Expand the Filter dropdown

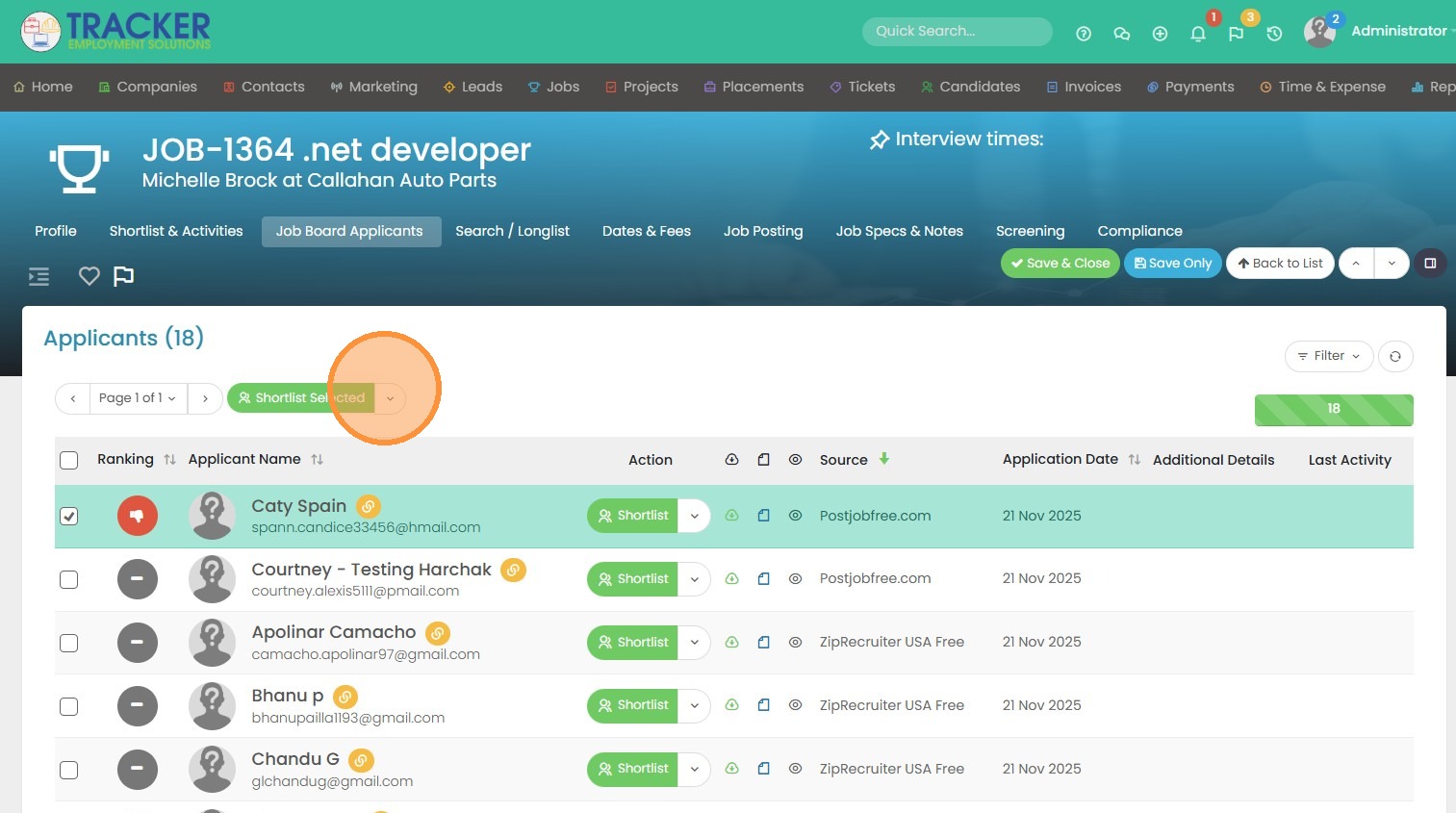pyautogui.click(x=1328, y=356)
